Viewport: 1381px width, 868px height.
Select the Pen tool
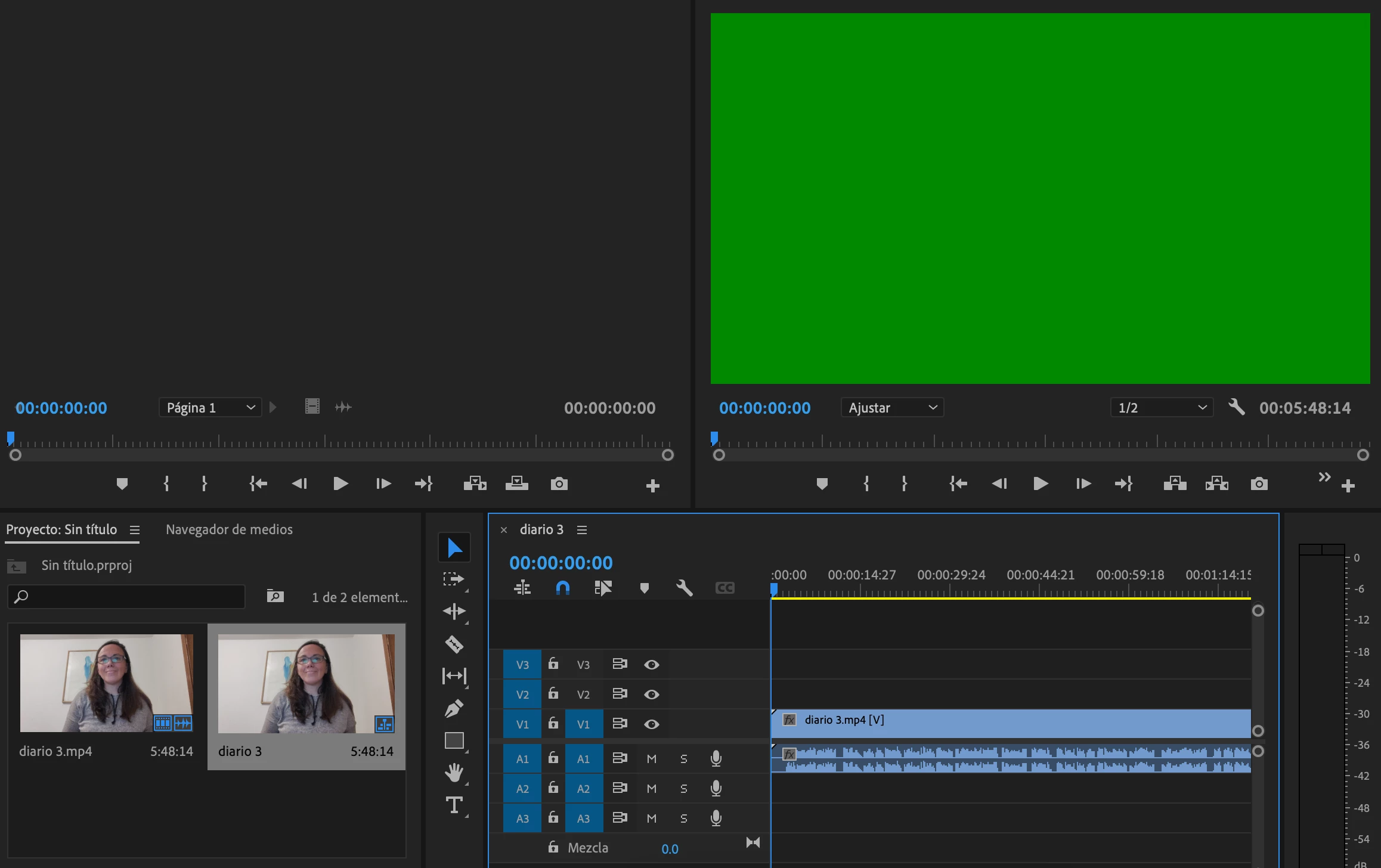pos(454,708)
